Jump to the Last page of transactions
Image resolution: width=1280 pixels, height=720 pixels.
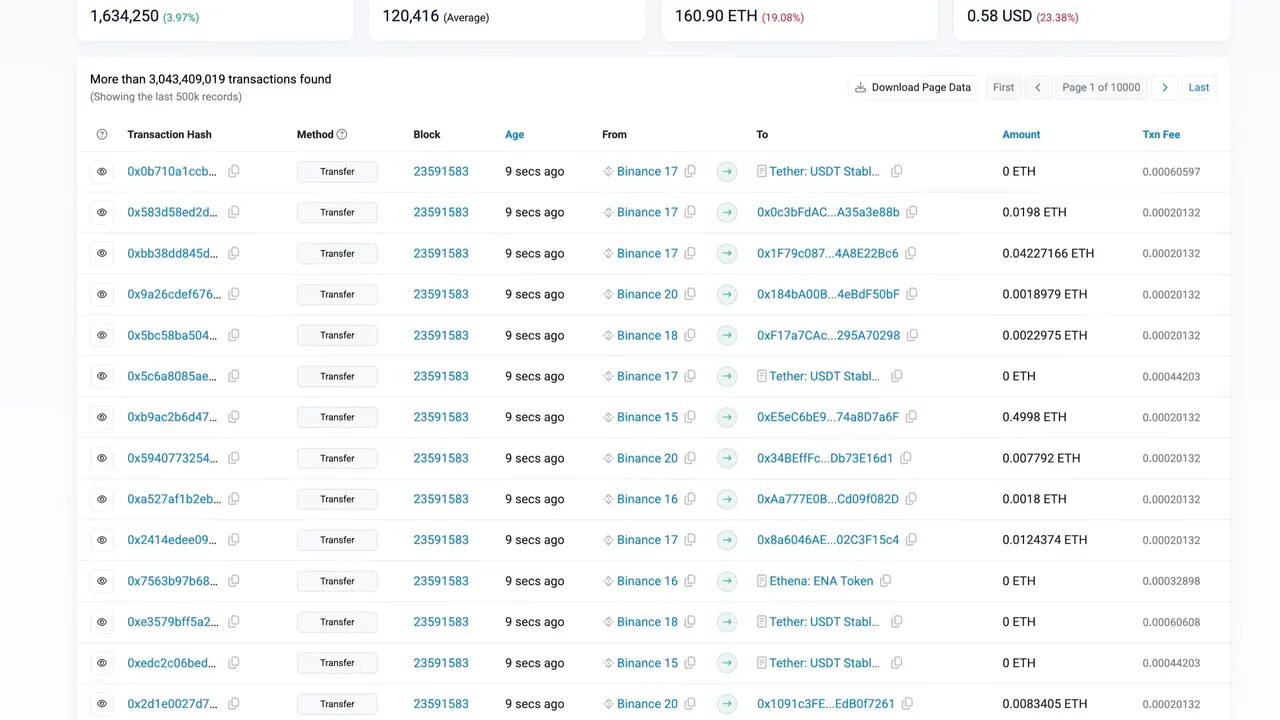(1198, 87)
